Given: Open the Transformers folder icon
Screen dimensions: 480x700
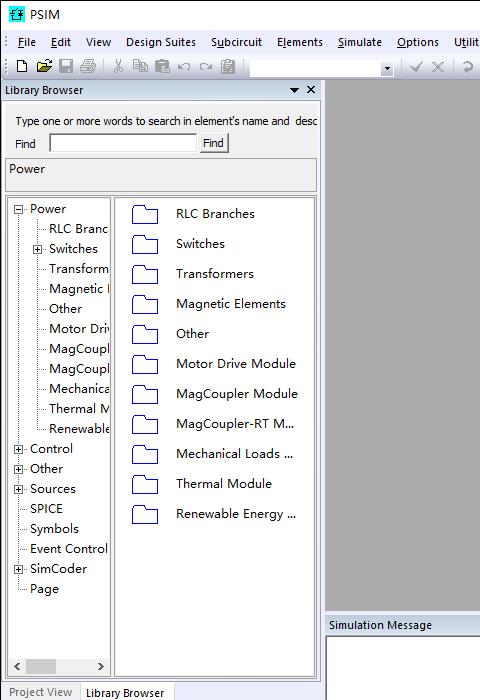Looking at the screenshot, I should pos(145,274).
